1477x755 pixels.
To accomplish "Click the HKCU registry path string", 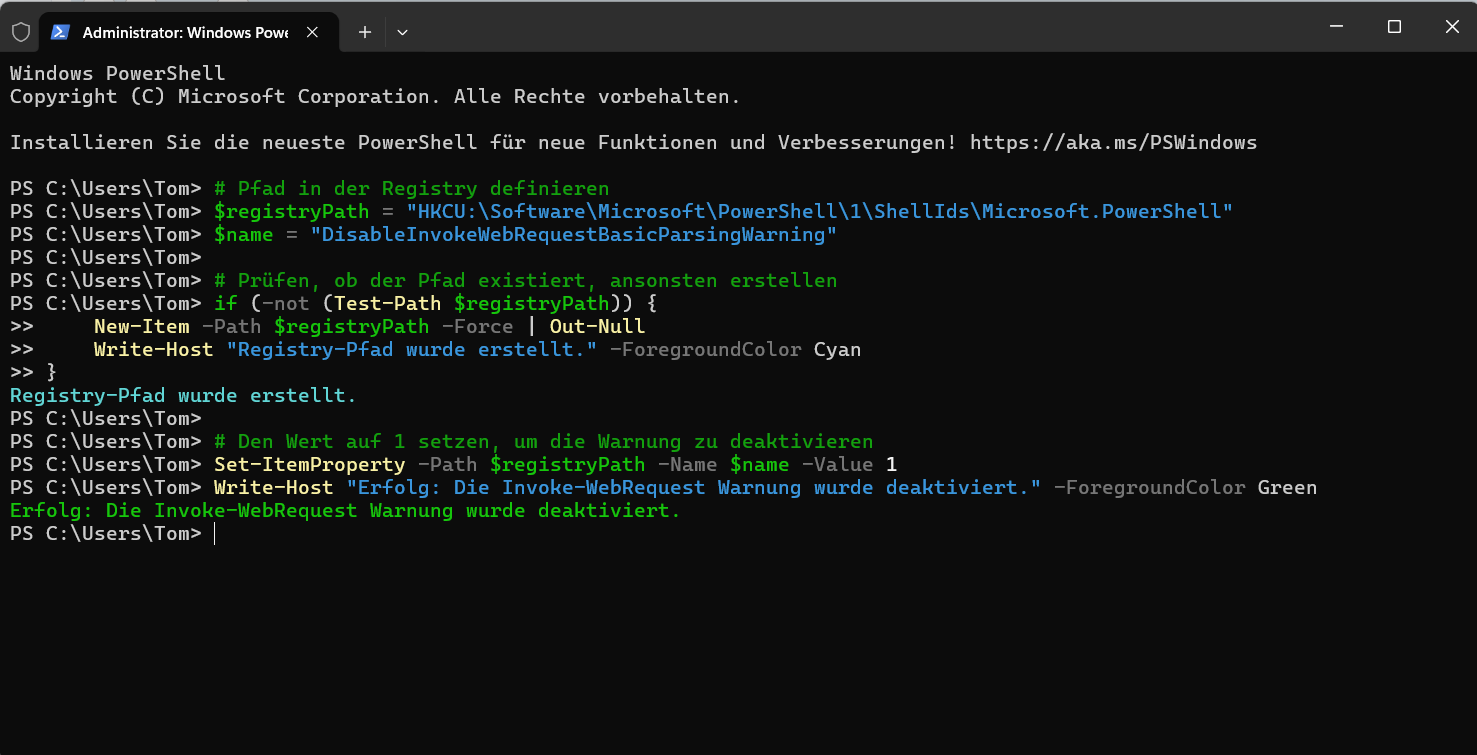I will pyautogui.click(x=819, y=211).
